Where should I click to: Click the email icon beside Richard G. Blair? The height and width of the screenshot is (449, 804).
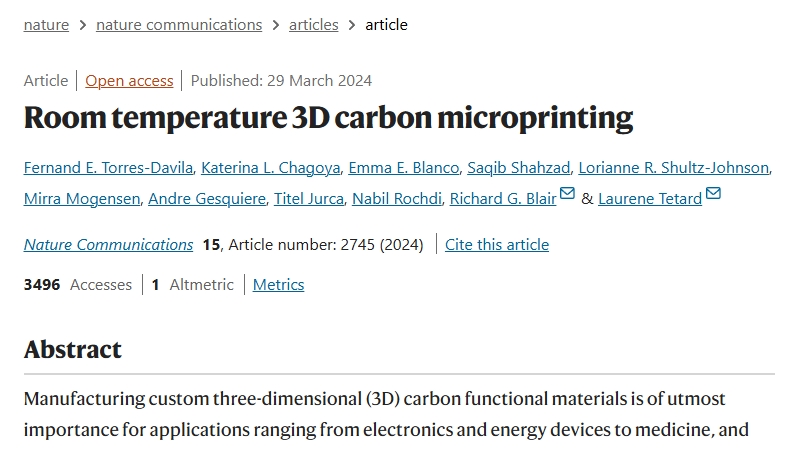tap(567, 194)
